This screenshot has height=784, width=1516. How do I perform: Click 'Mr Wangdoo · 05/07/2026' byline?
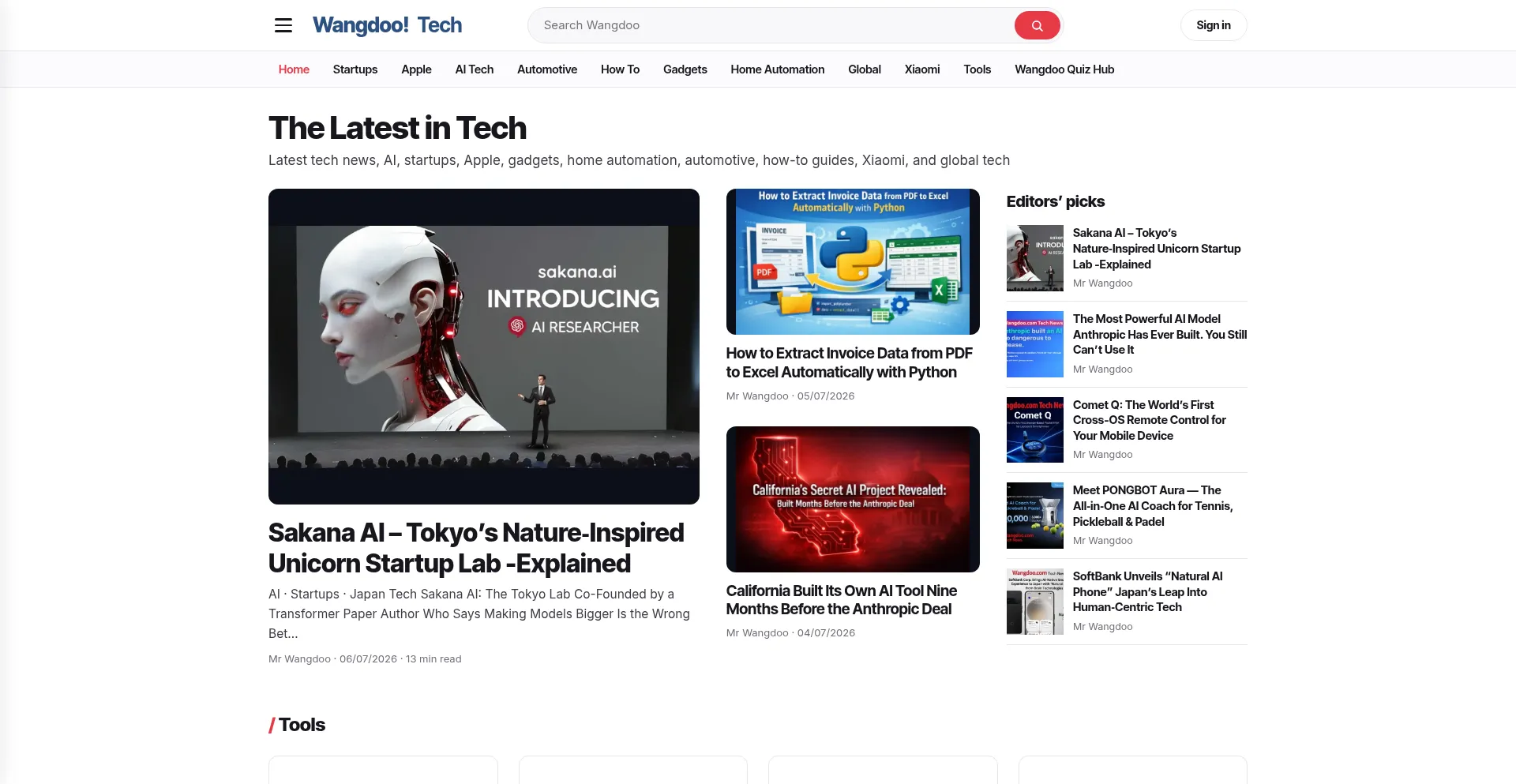pos(790,396)
